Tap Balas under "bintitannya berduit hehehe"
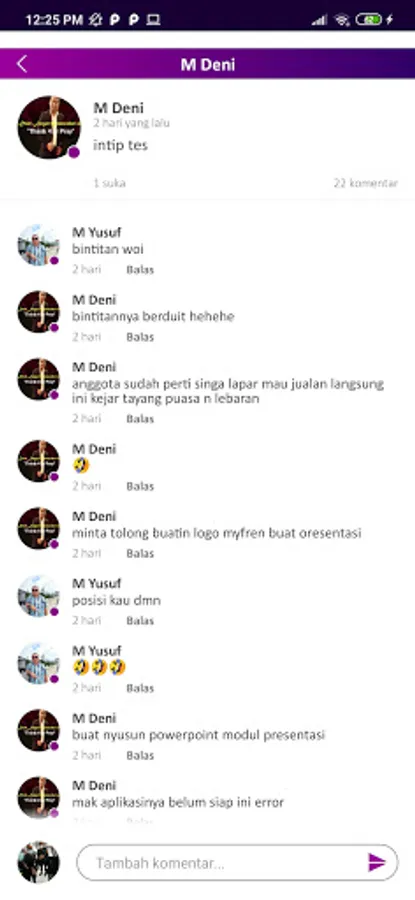 pos(140,337)
